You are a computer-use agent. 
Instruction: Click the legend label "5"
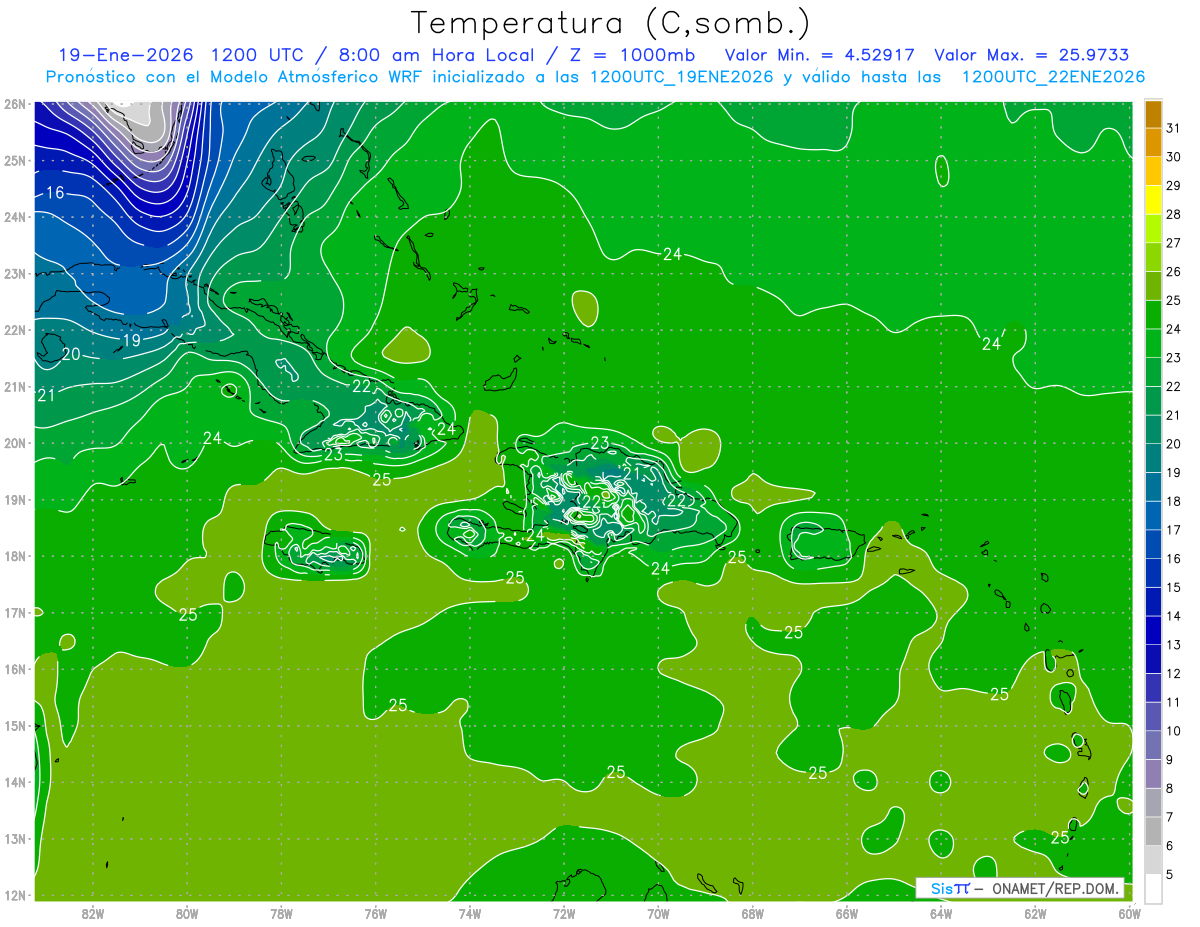1170,874
